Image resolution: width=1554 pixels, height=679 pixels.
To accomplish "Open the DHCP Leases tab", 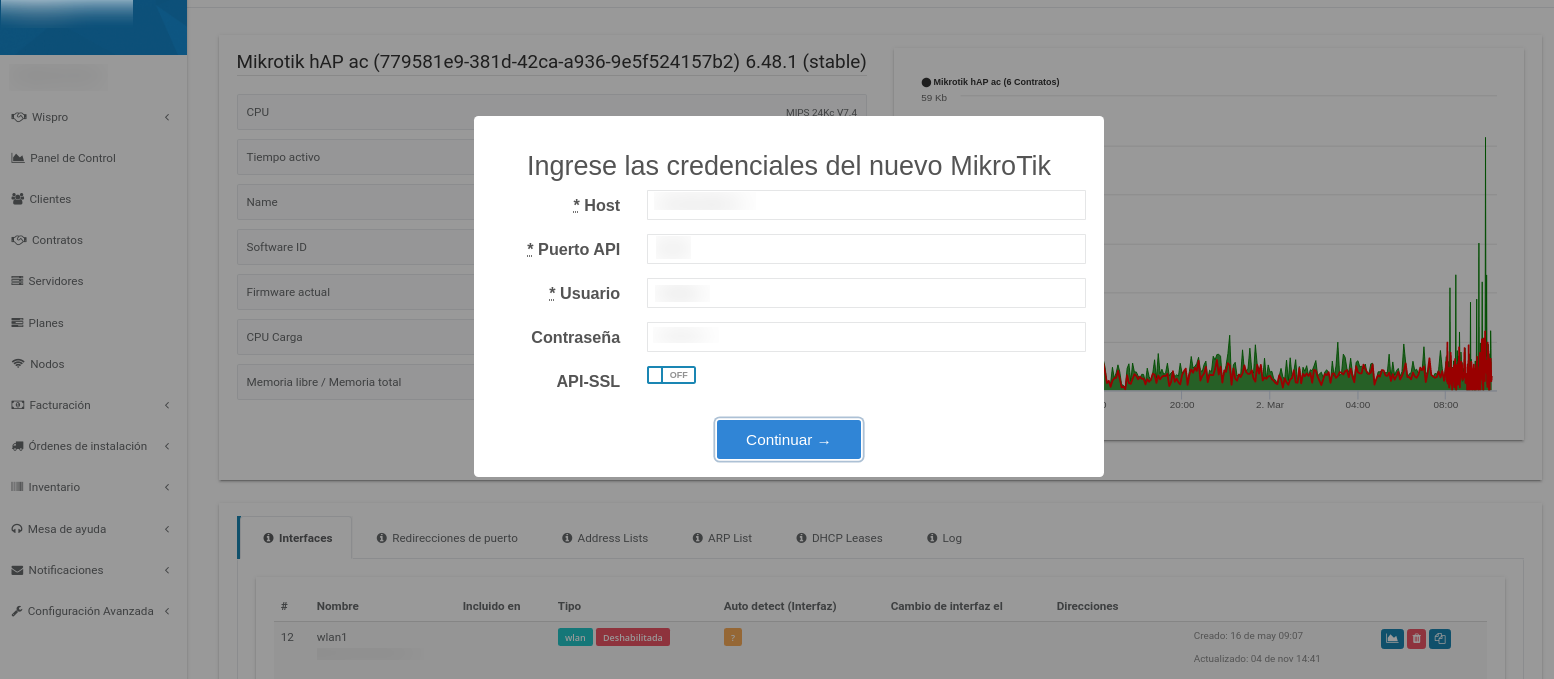I will coord(839,538).
